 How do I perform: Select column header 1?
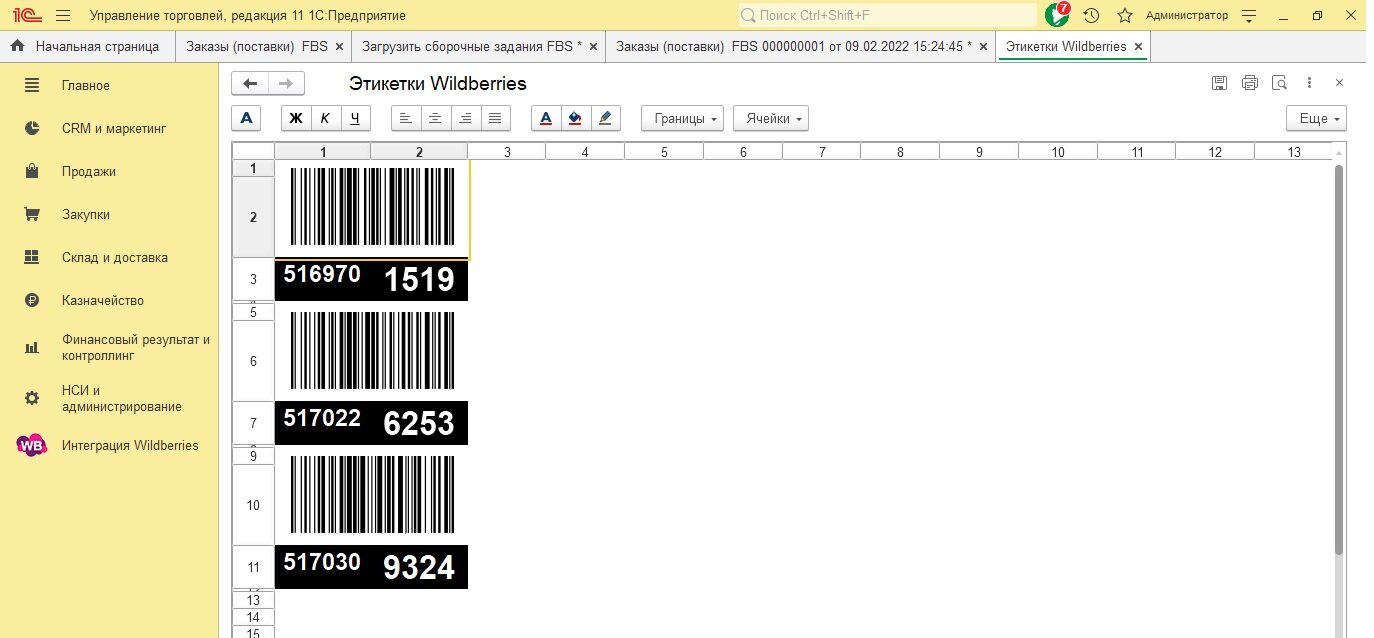pos(323,152)
